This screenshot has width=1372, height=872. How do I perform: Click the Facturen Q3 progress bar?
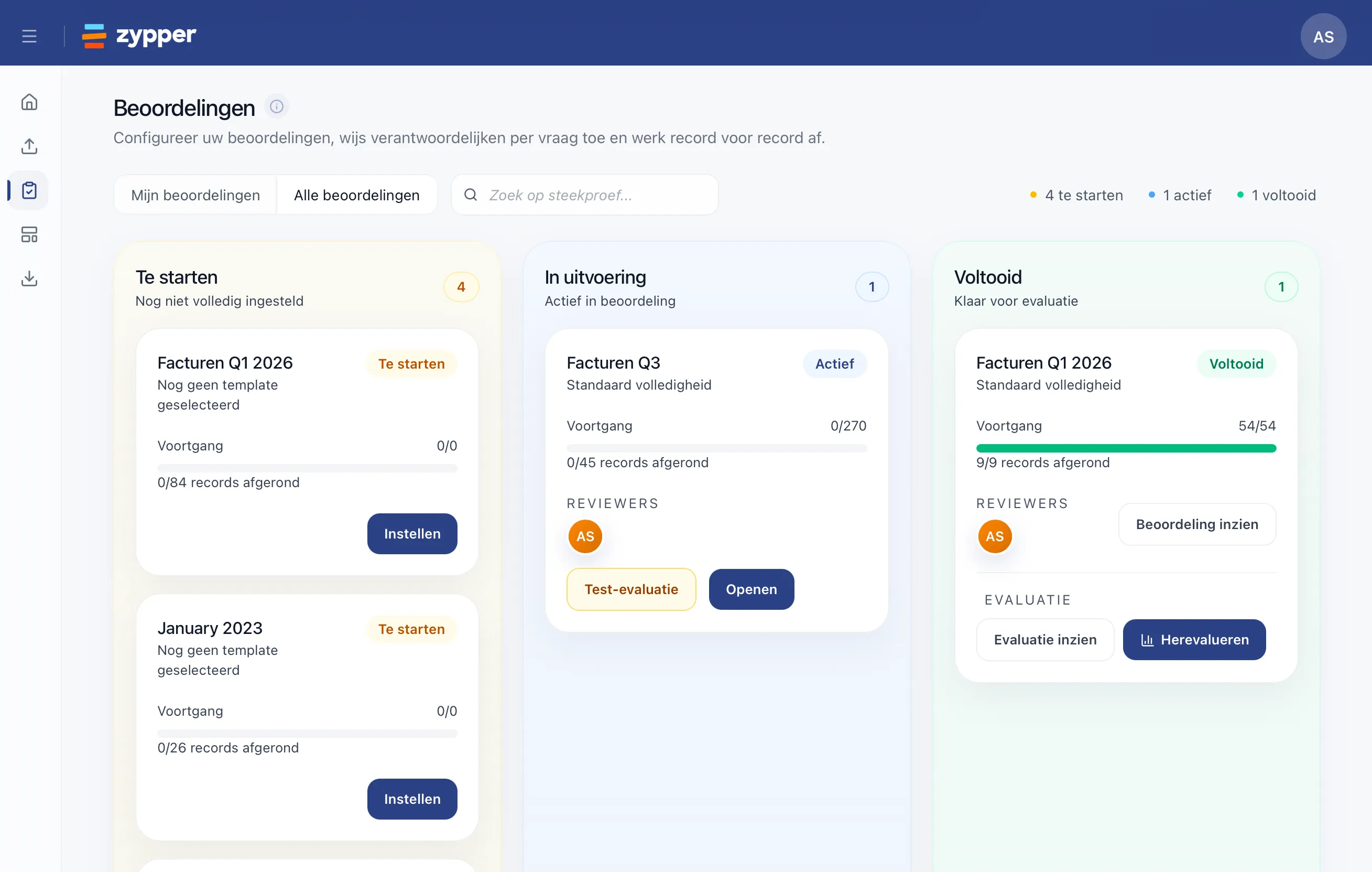pos(716,448)
